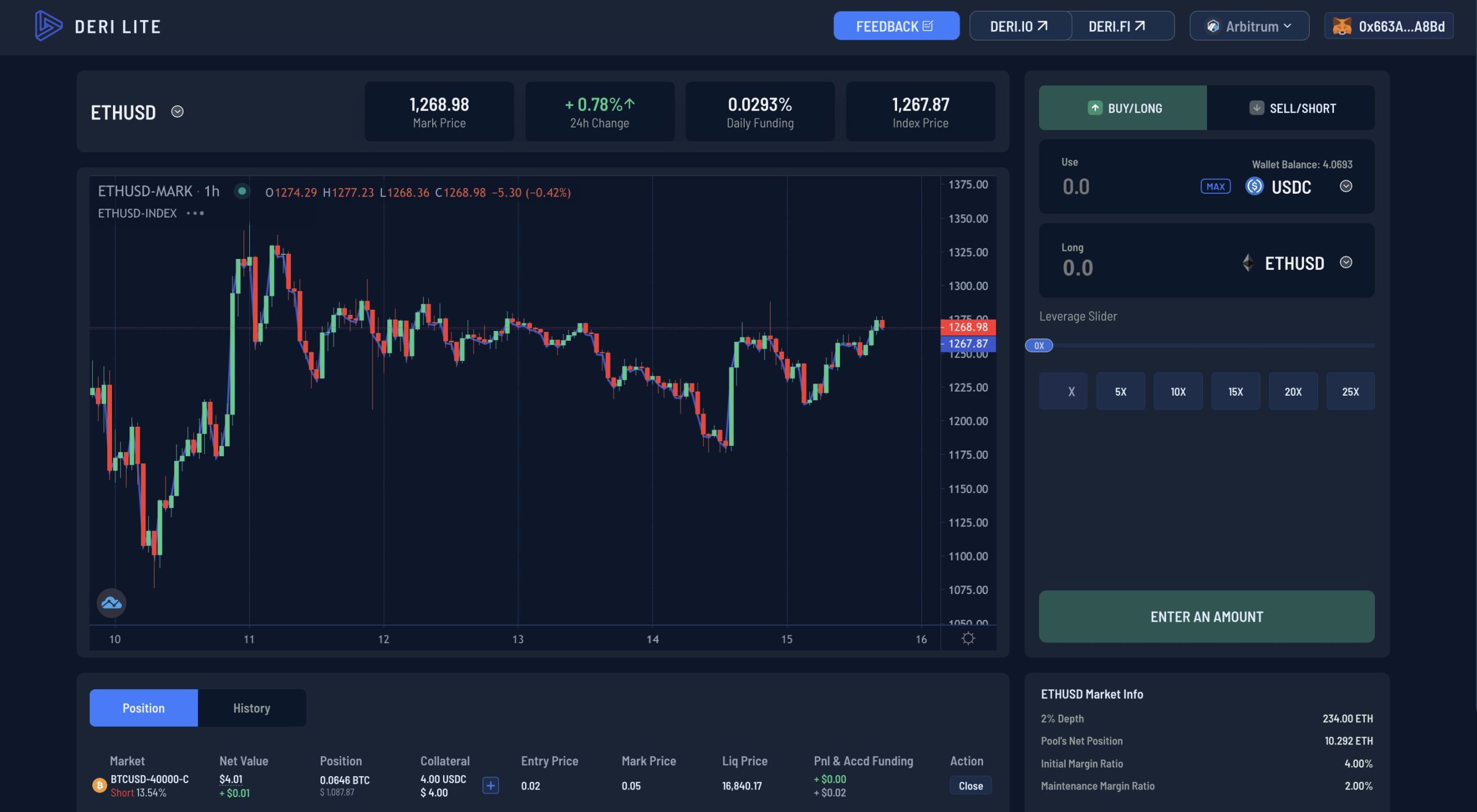Select the SELL/SHORT tab
Viewport: 1477px width, 812px height.
(1291, 108)
